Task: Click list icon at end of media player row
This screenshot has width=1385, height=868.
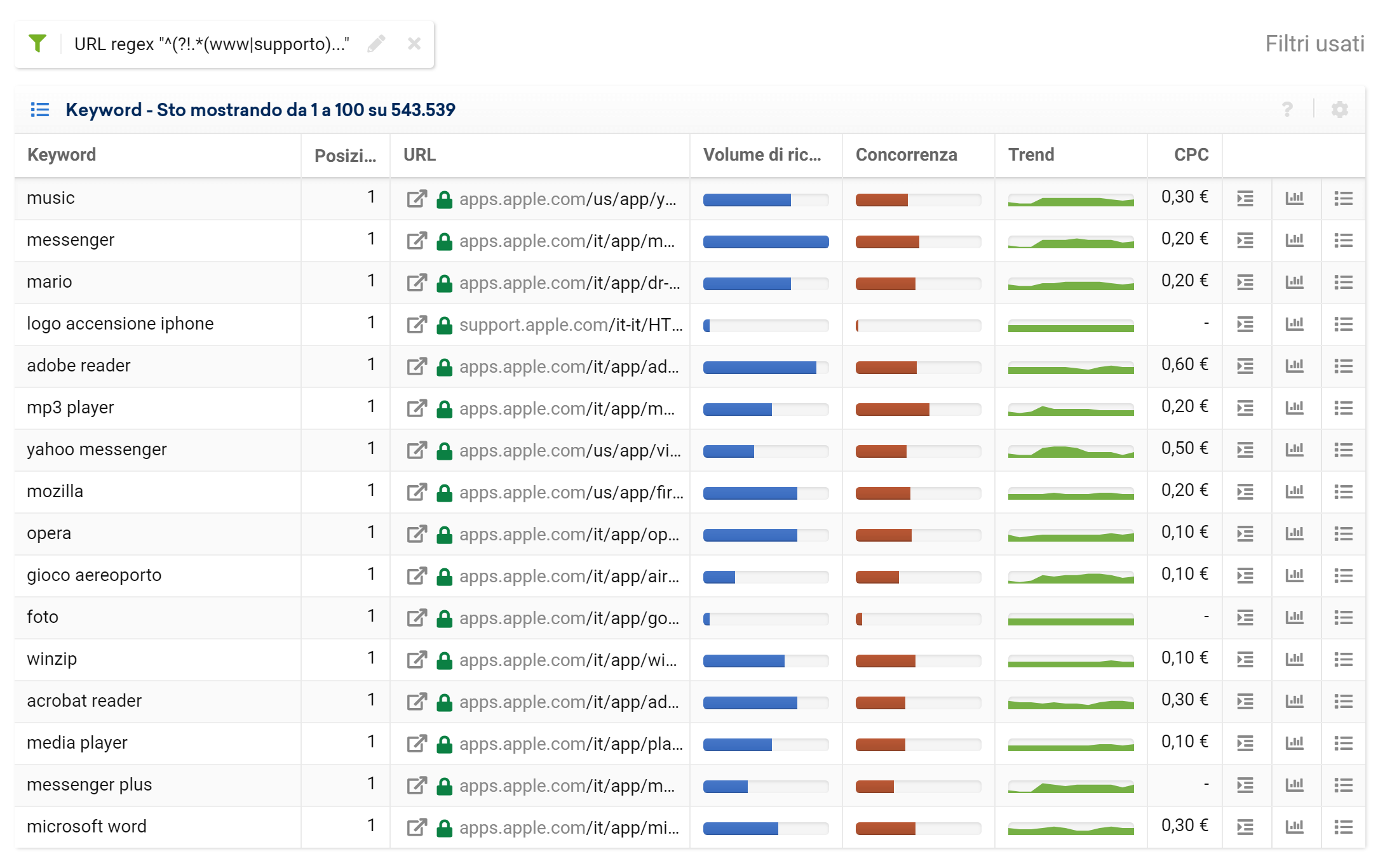Action: tap(1343, 744)
